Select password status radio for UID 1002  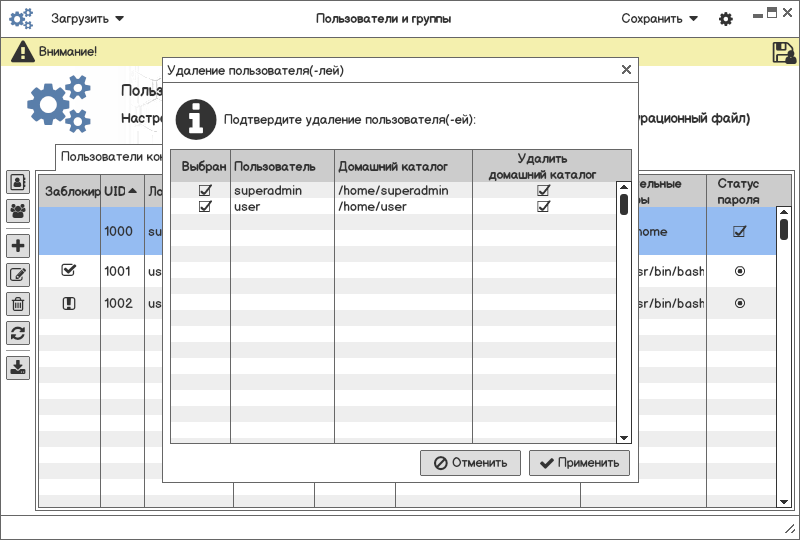coord(740,303)
